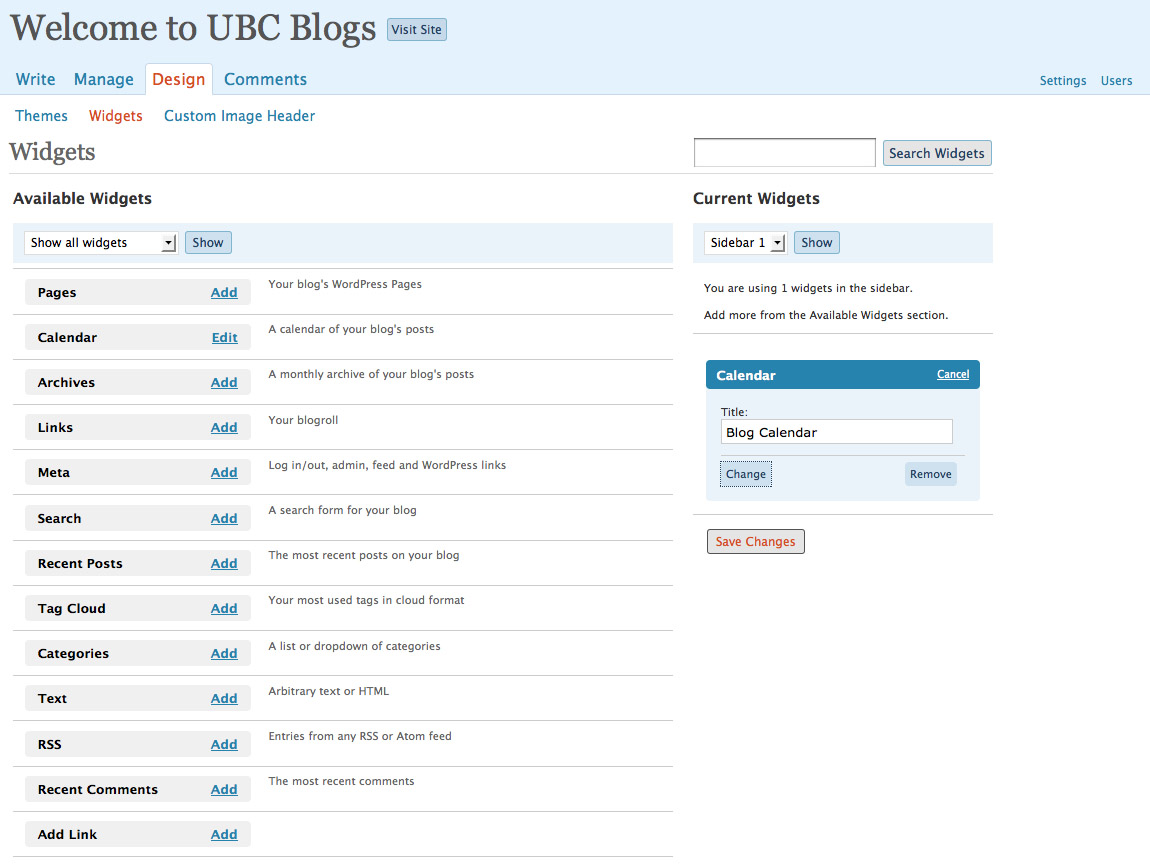
Task: Click "Your most used tags in cloud format"
Action: [366, 600]
